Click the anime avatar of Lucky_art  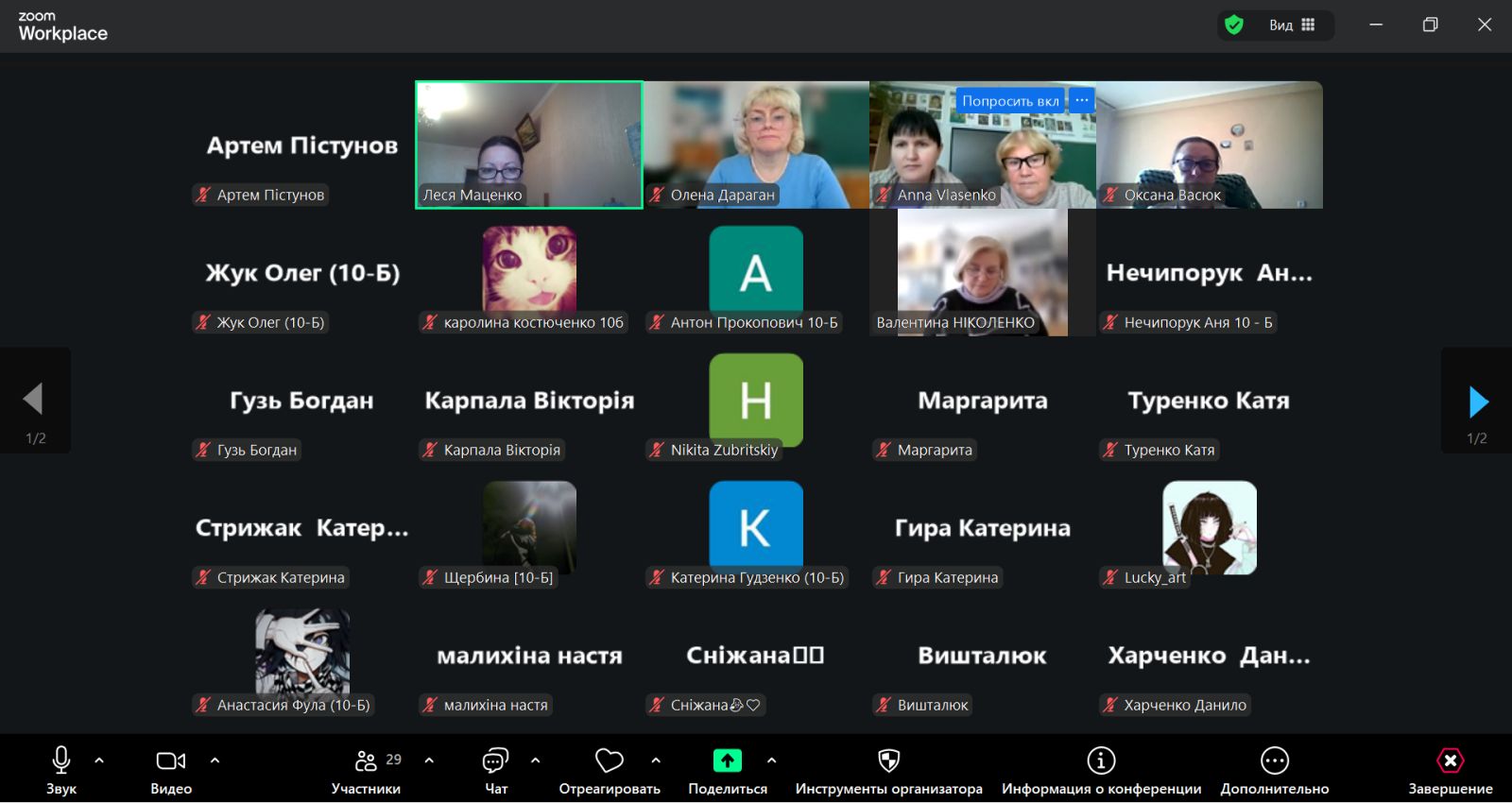pos(1210,527)
